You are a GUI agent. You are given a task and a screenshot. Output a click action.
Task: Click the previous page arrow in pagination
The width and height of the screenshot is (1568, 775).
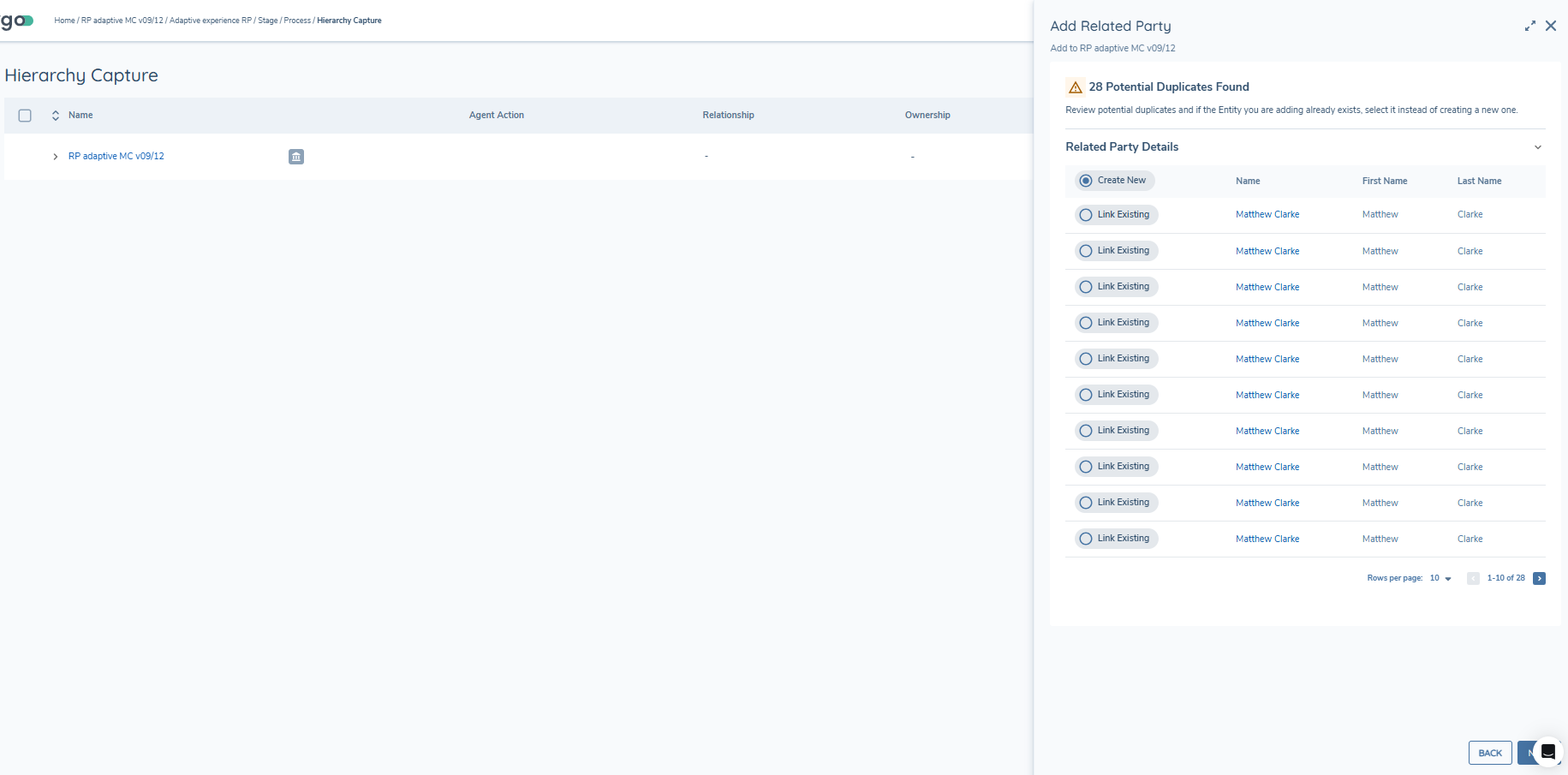click(x=1473, y=578)
